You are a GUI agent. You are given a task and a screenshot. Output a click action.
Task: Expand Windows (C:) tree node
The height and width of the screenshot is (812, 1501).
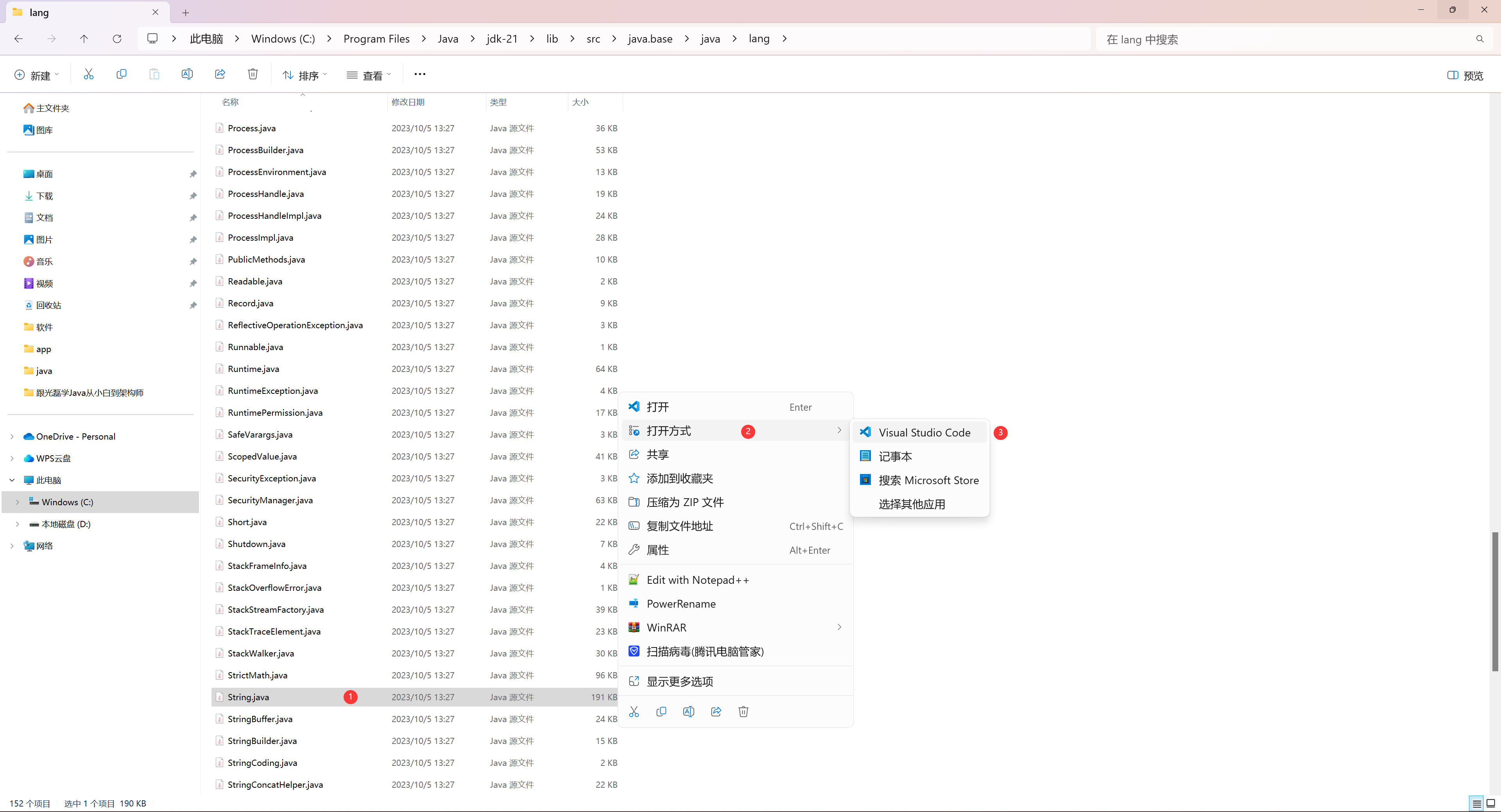(18, 502)
